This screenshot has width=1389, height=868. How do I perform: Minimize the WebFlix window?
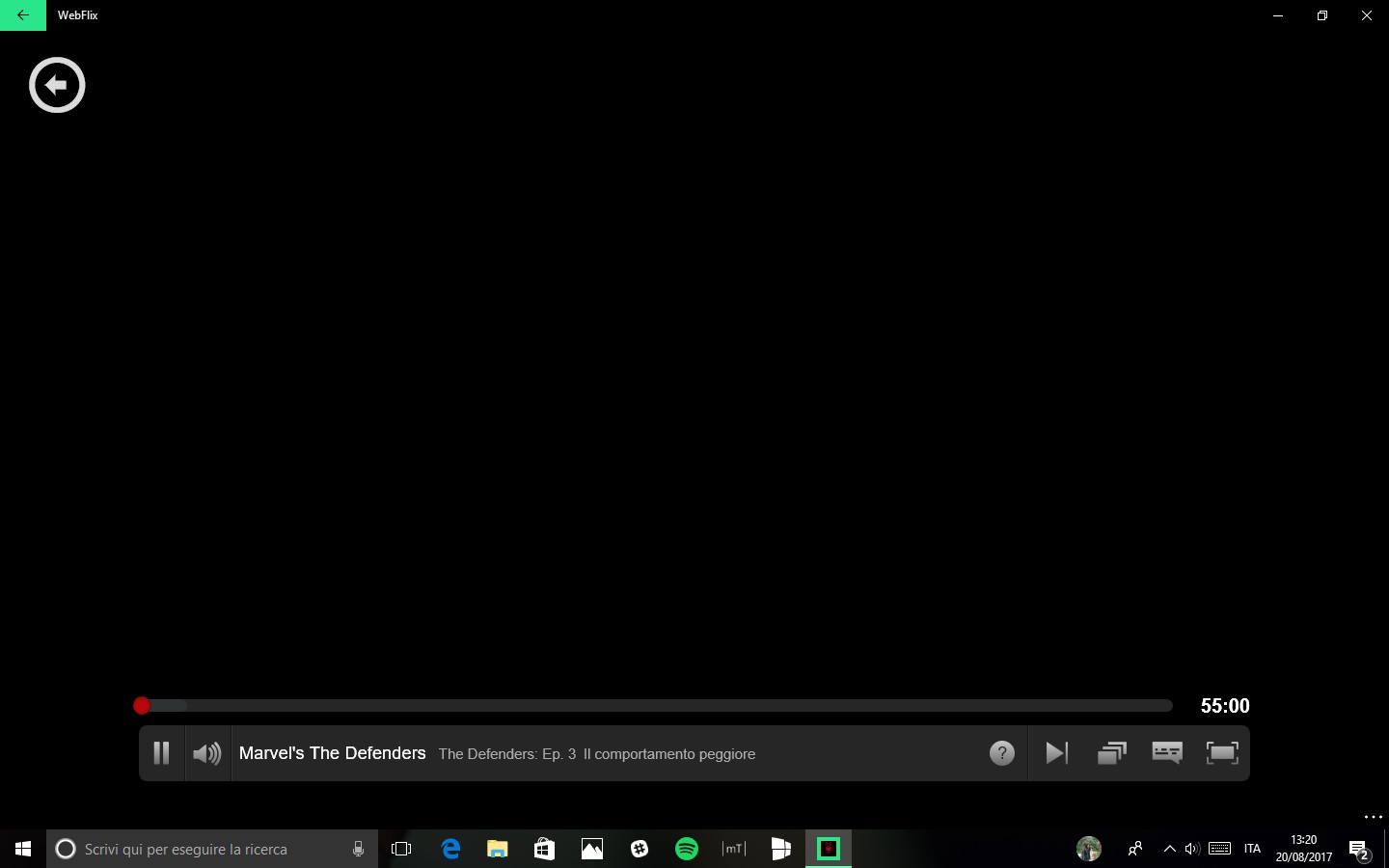click(x=1278, y=15)
